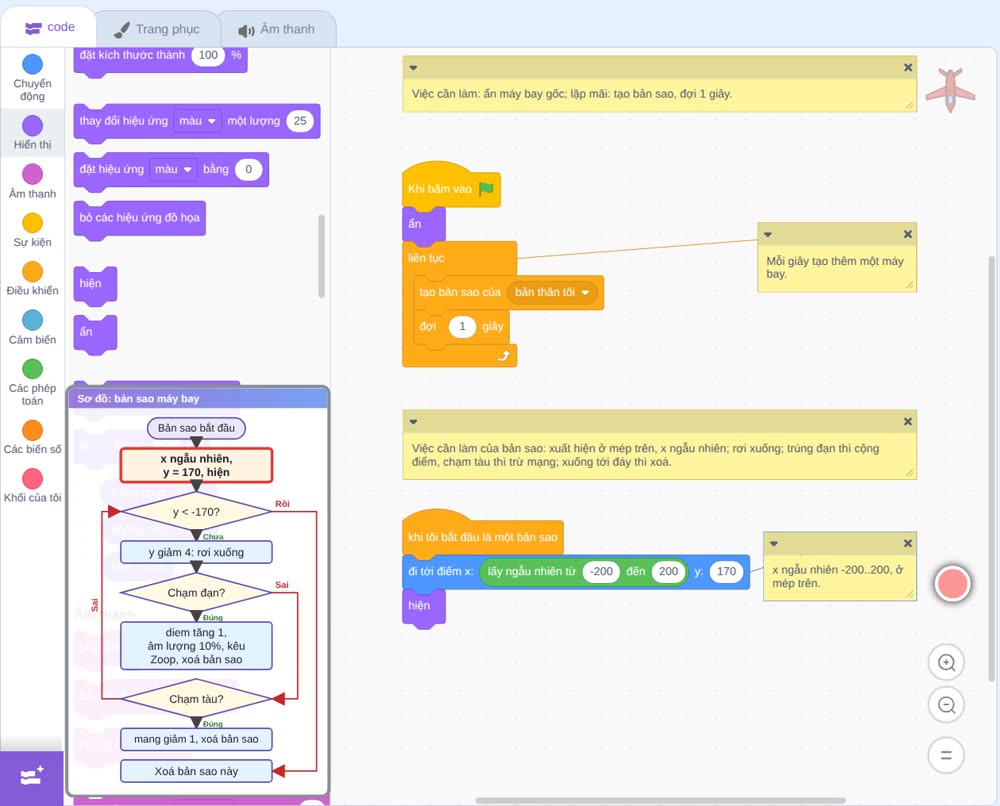1000x806 pixels.
Task: Open the 'màu' dropdown in đặt hiệu ứng
Action: click(x=173, y=170)
